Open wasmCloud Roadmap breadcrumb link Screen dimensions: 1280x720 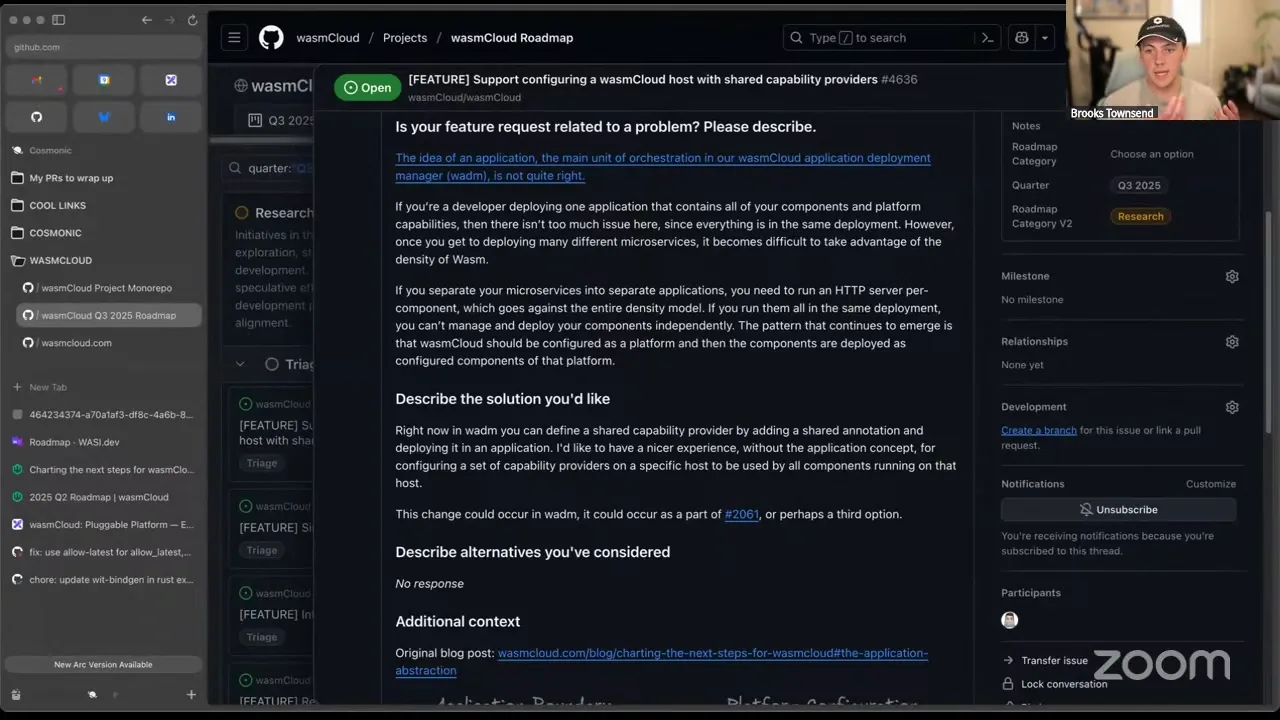pyautogui.click(x=512, y=38)
